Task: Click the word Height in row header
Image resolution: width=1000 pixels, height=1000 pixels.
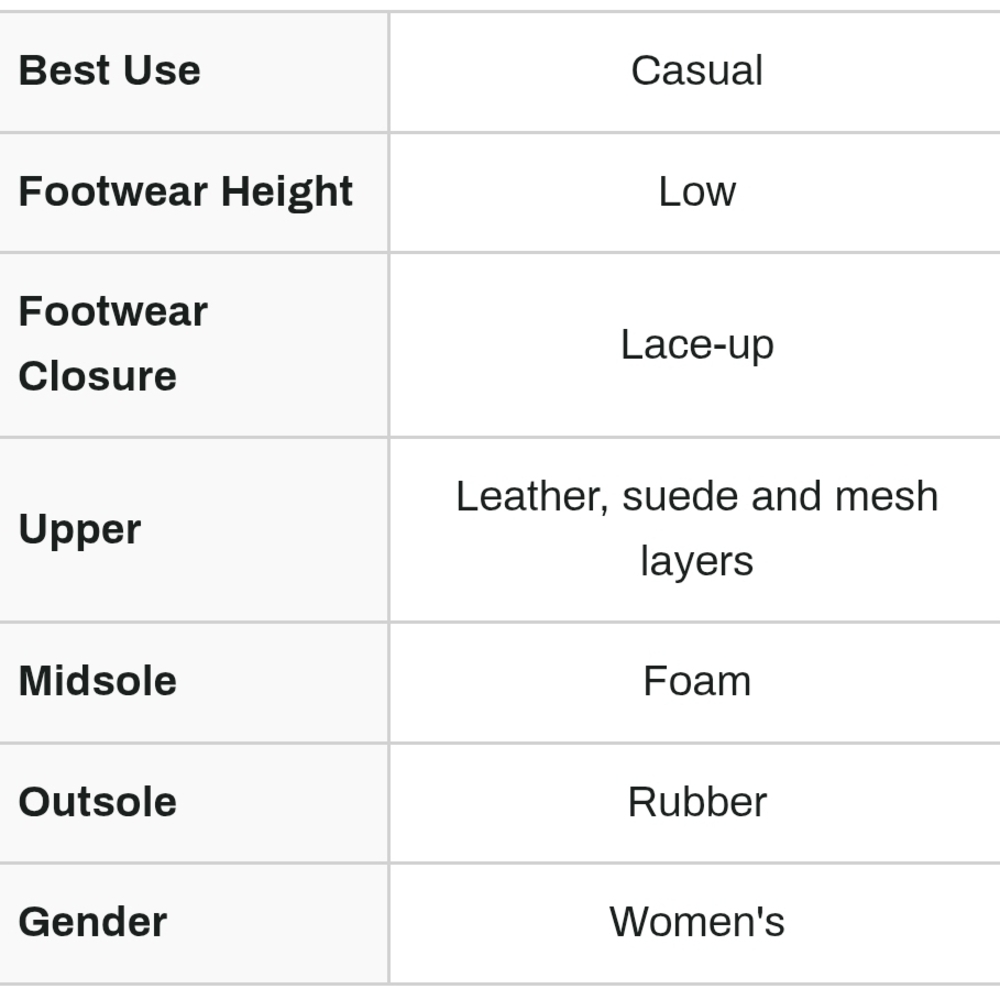Action: (x=287, y=191)
